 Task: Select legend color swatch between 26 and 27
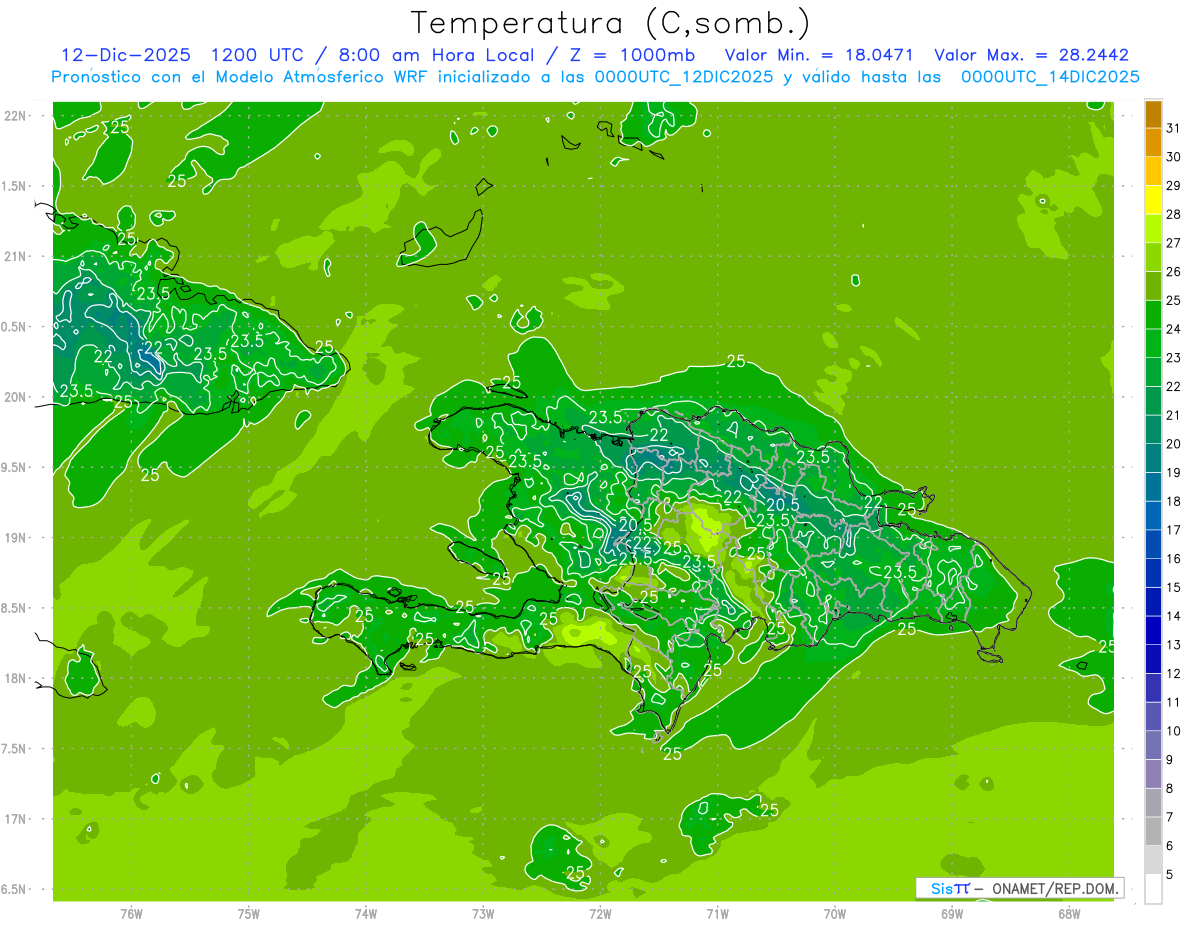tap(1153, 257)
